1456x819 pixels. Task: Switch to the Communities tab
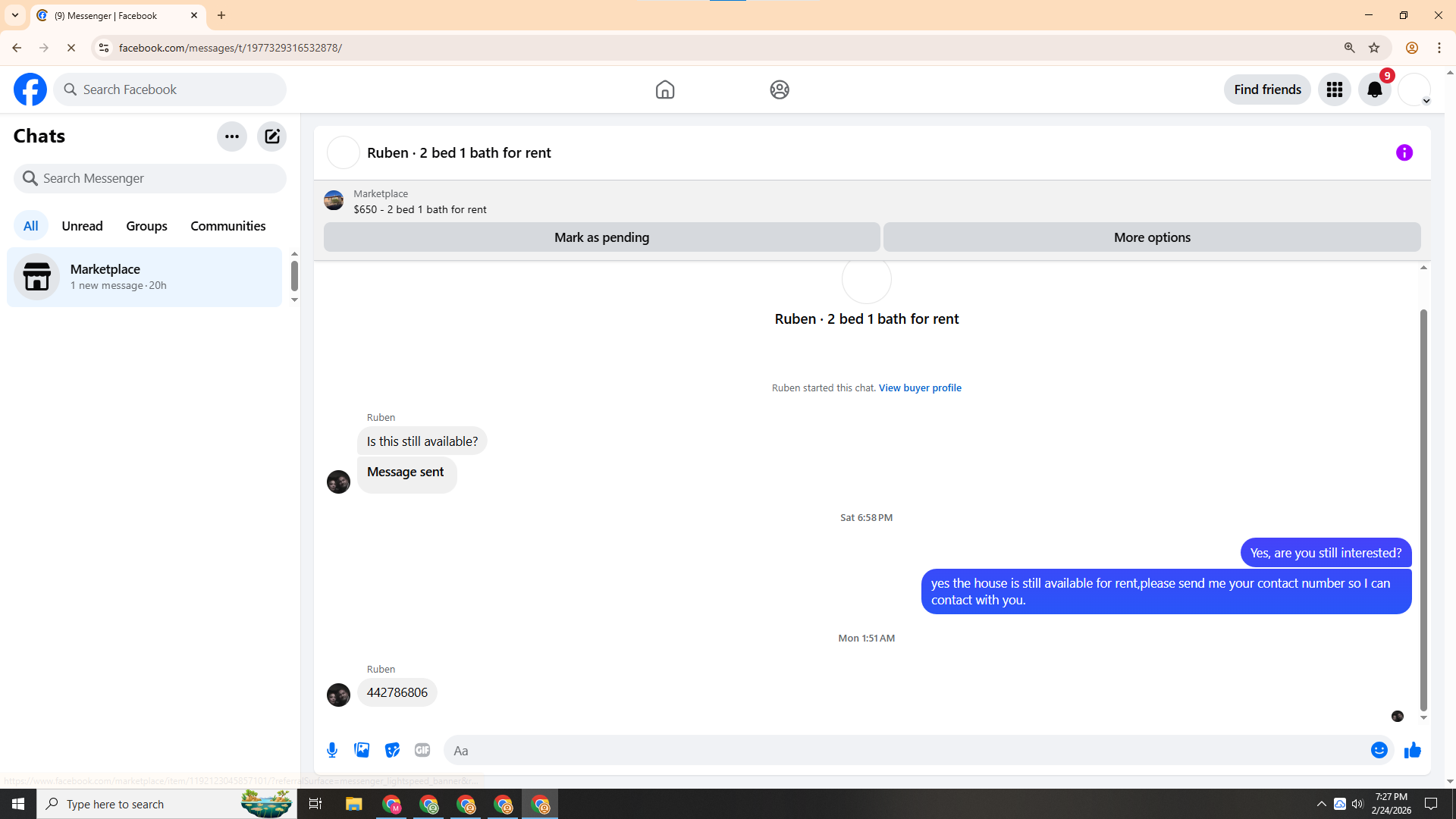click(x=227, y=226)
